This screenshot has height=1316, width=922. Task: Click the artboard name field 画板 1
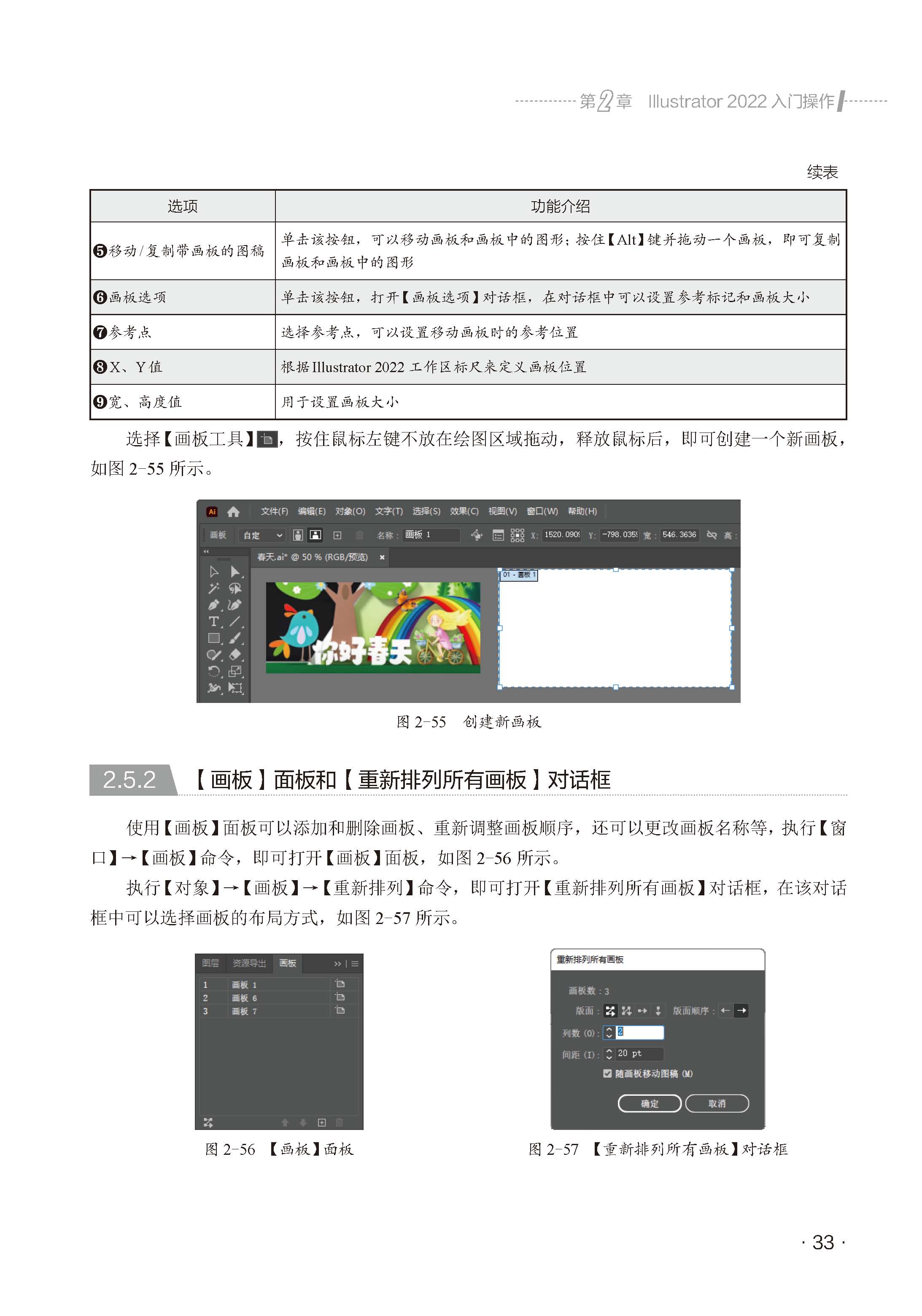431,535
